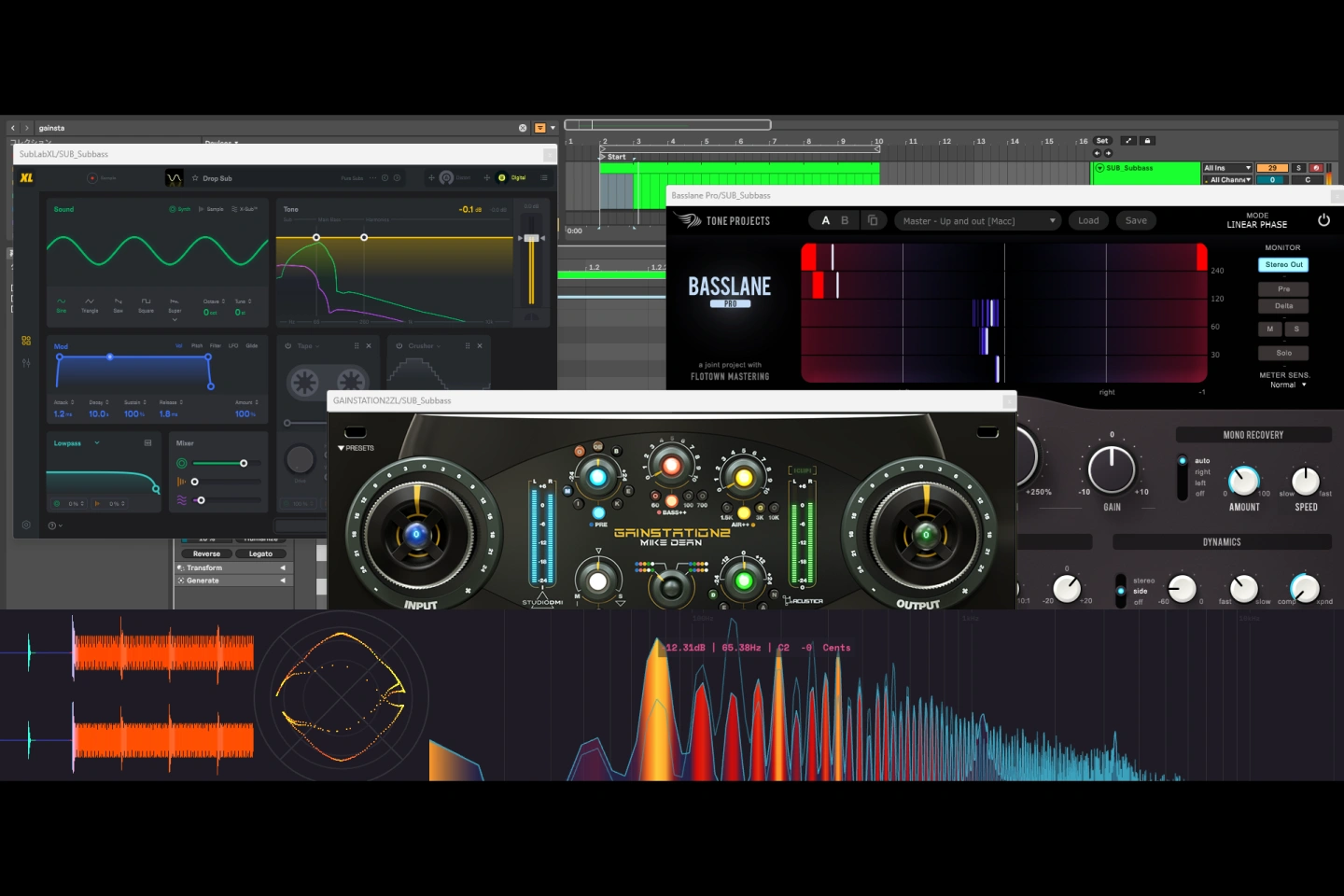Open the Tape effect type dropdown

click(x=309, y=346)
